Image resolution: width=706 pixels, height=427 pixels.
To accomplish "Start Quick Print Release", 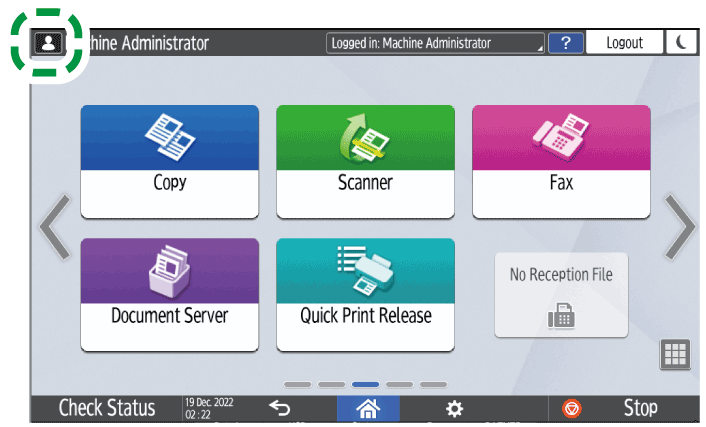I will (x=365, y=294).
